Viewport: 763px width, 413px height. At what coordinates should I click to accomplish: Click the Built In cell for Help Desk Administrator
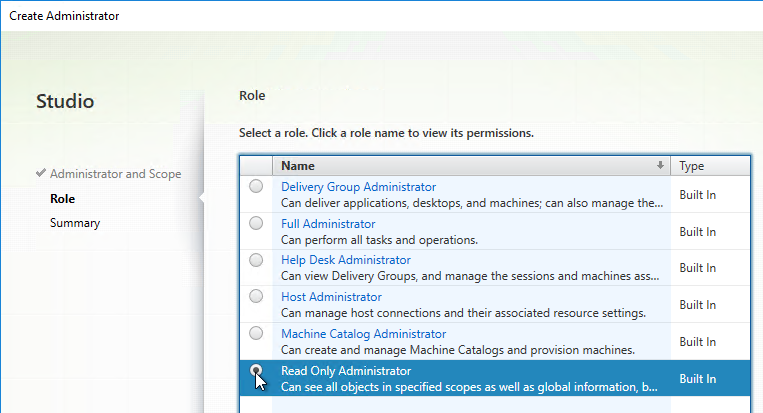click(x=697, y=268)
